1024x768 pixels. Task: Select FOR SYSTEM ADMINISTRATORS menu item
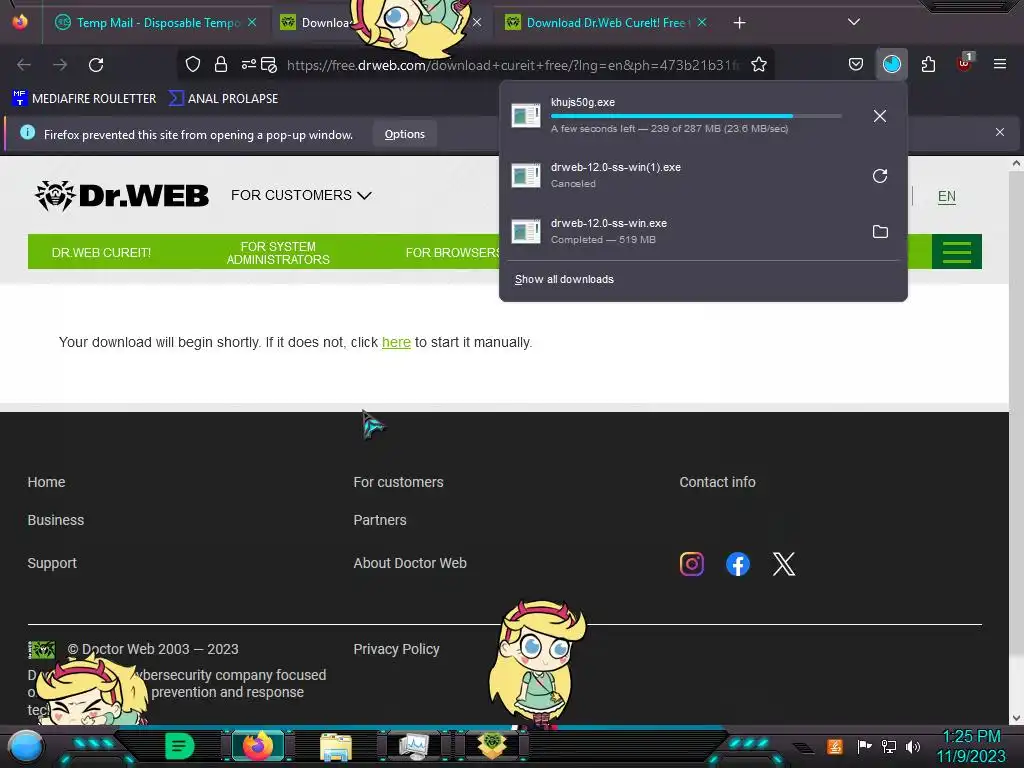pyautogui.click(x=278, y=253)
